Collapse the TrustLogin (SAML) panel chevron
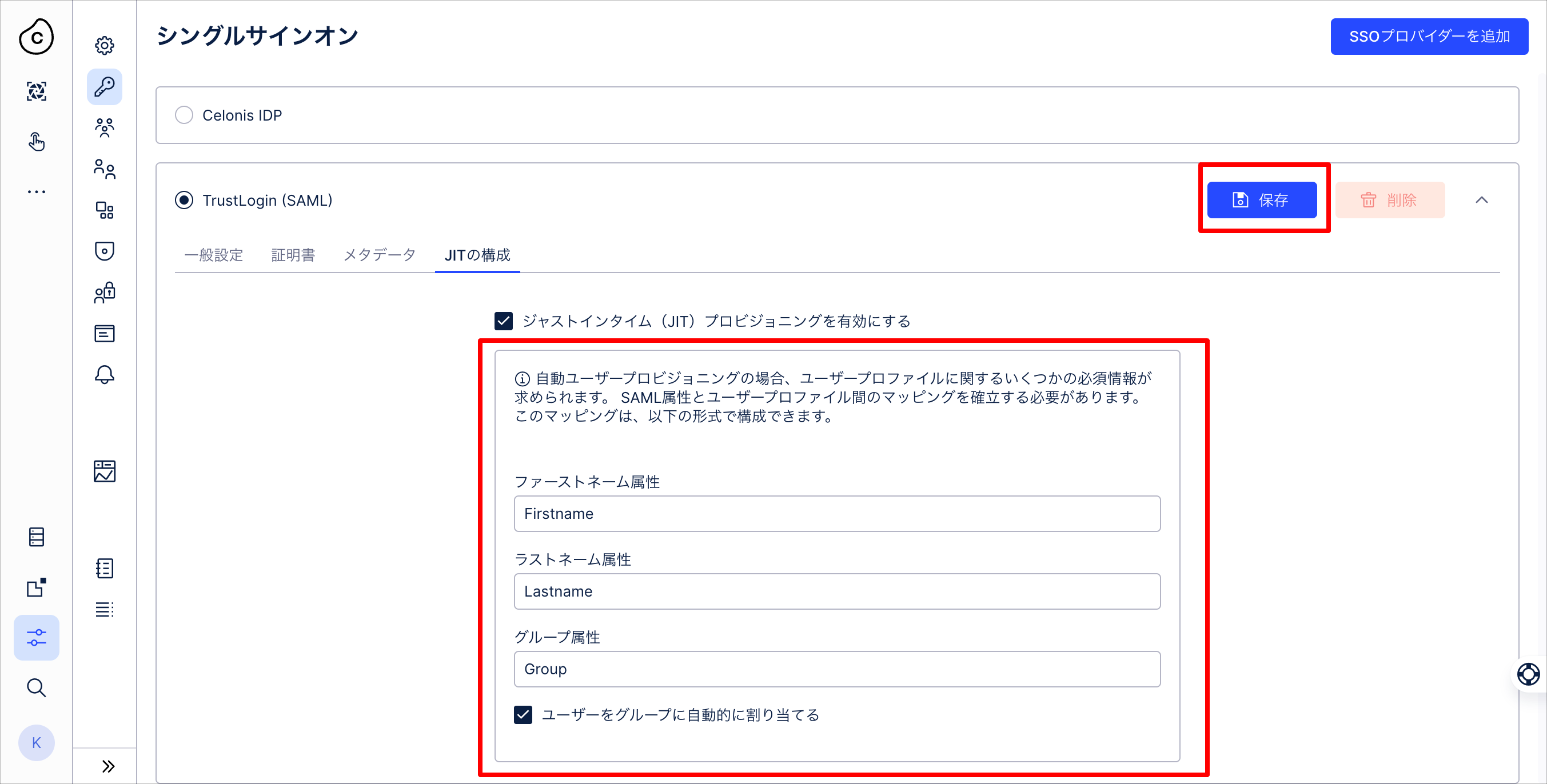The image size is (1547, 784). [x=1481, y=200]
